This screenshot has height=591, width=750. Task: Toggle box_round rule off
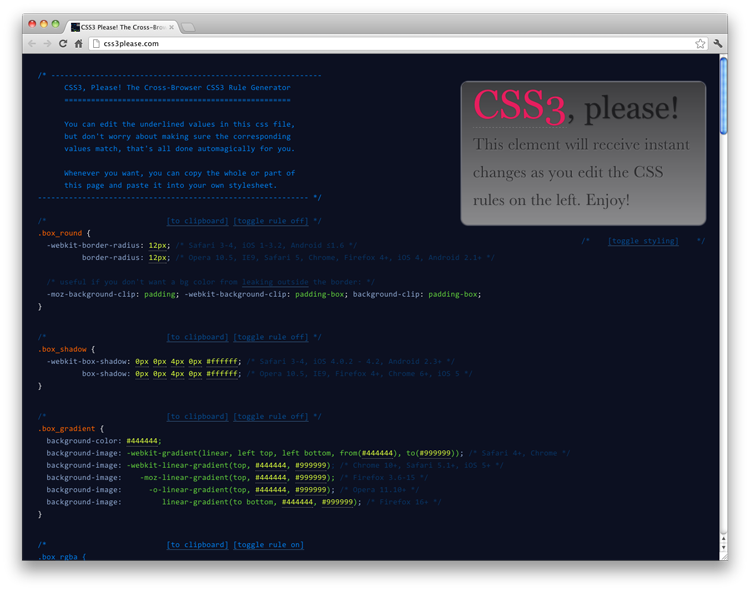pos(271,221)
